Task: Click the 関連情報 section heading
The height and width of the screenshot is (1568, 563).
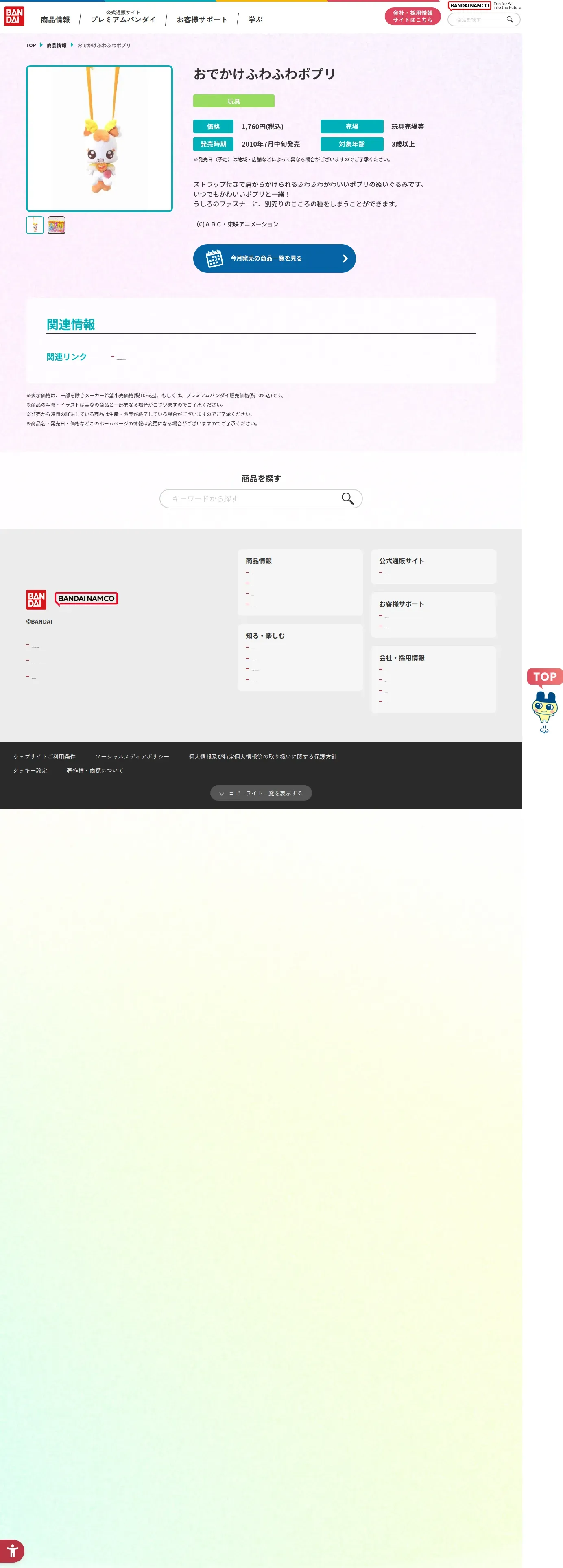Action: pos(70,324)
